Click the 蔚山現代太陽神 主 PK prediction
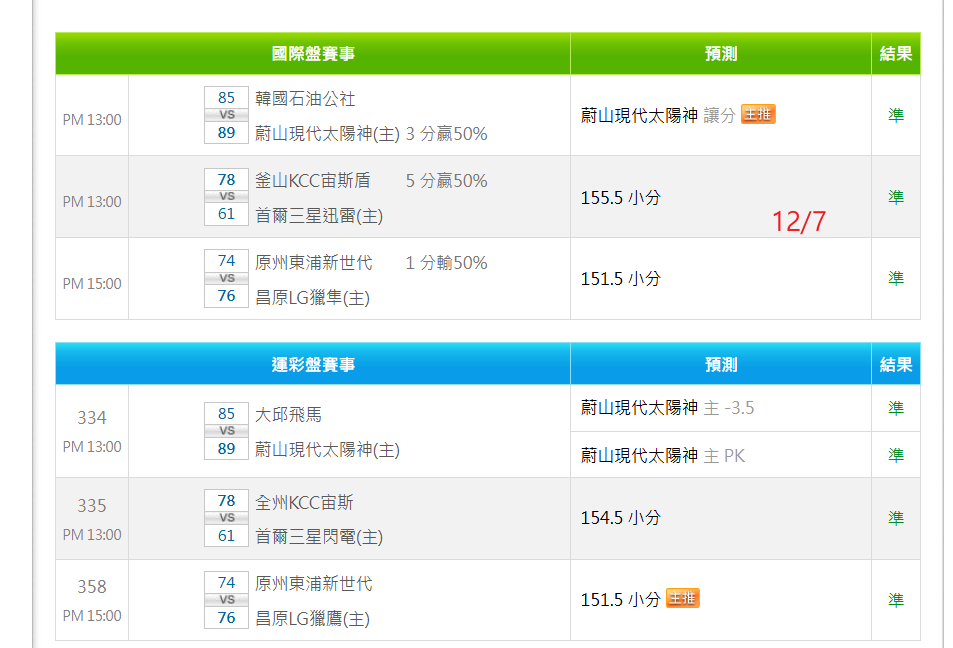This screenshot has width=953, height=648. (662, 456)
